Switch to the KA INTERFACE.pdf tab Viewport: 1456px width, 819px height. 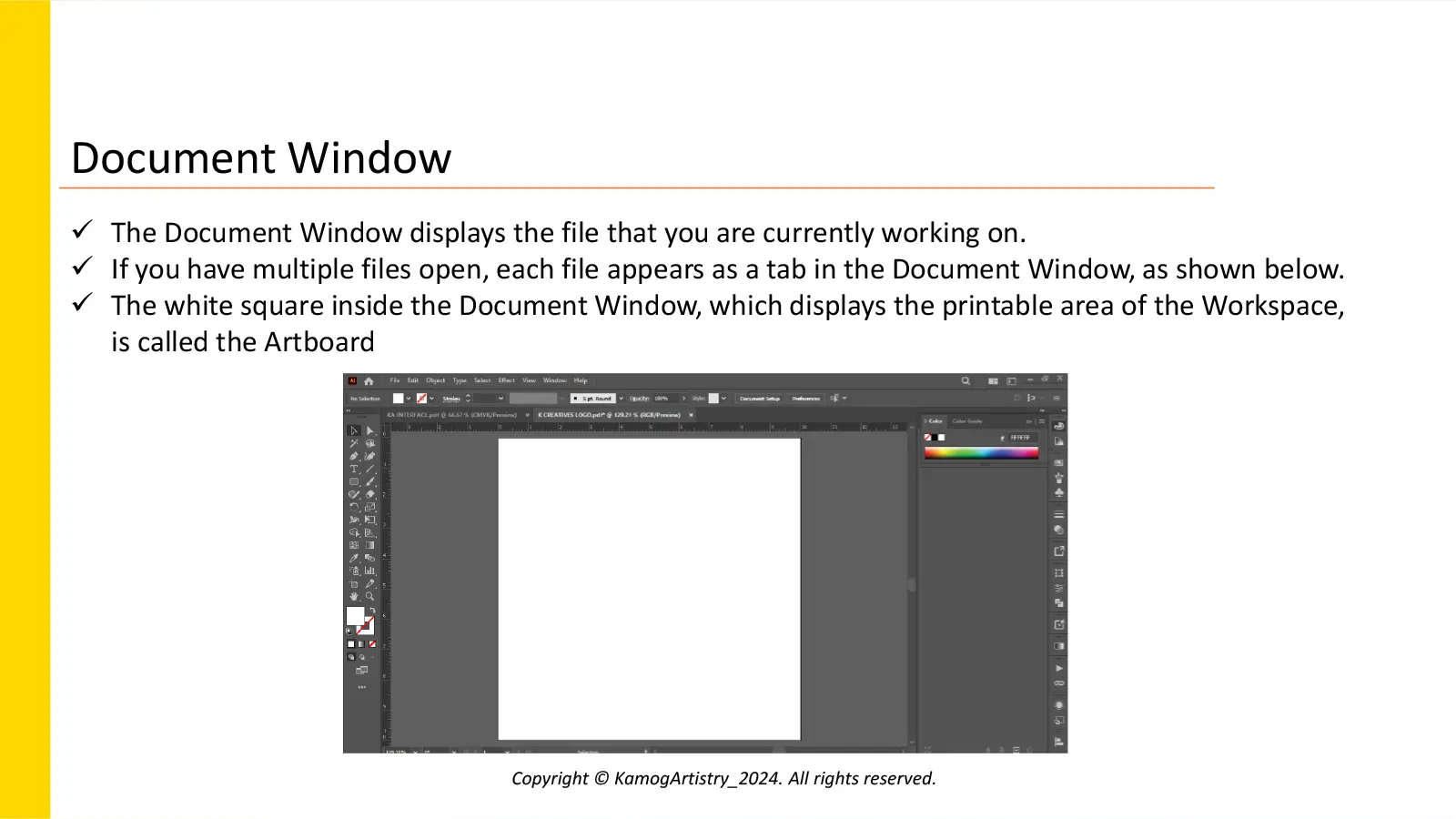(x=451, y=415)
